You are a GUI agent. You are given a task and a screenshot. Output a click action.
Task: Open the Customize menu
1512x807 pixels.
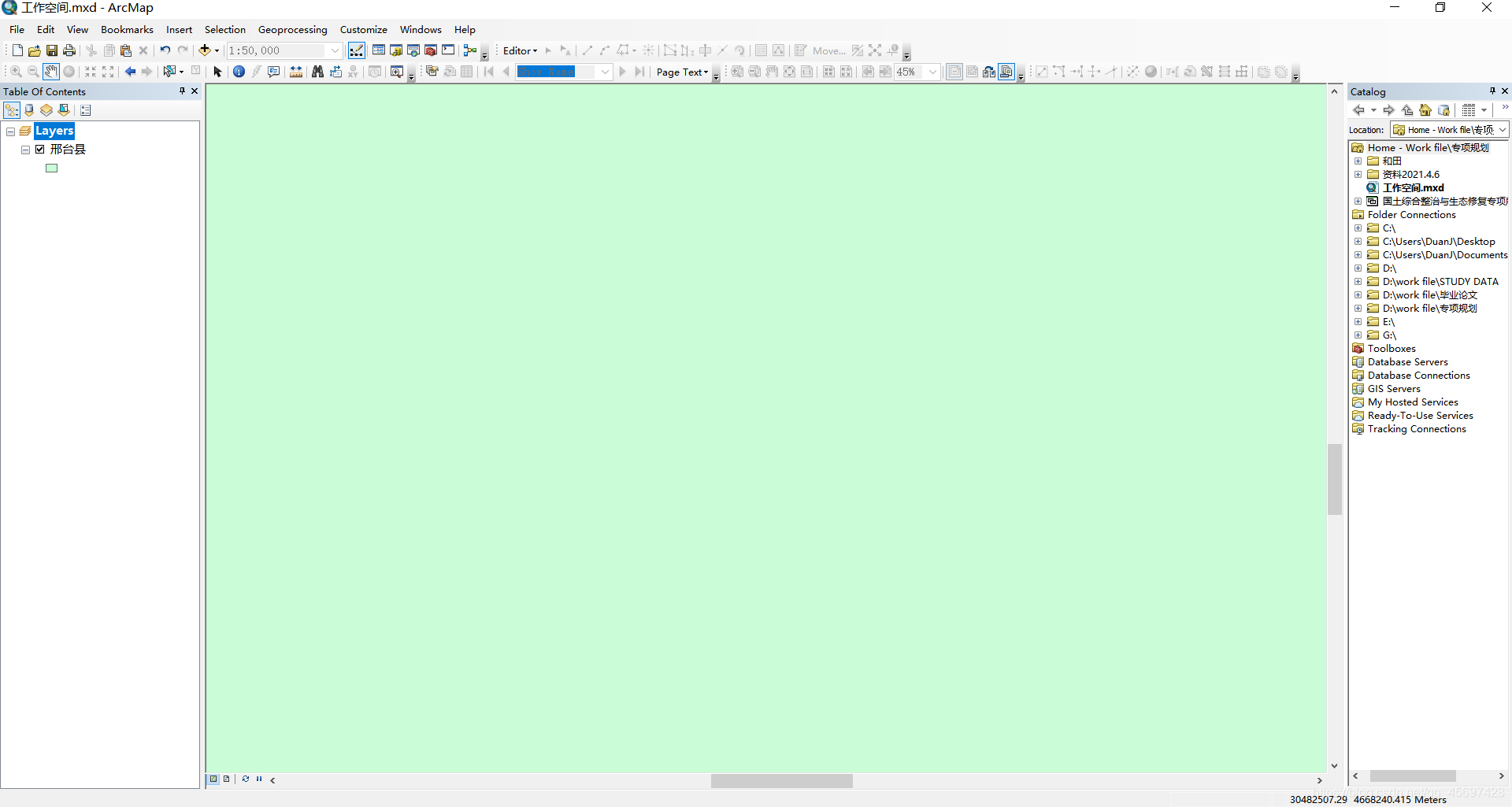363,30
